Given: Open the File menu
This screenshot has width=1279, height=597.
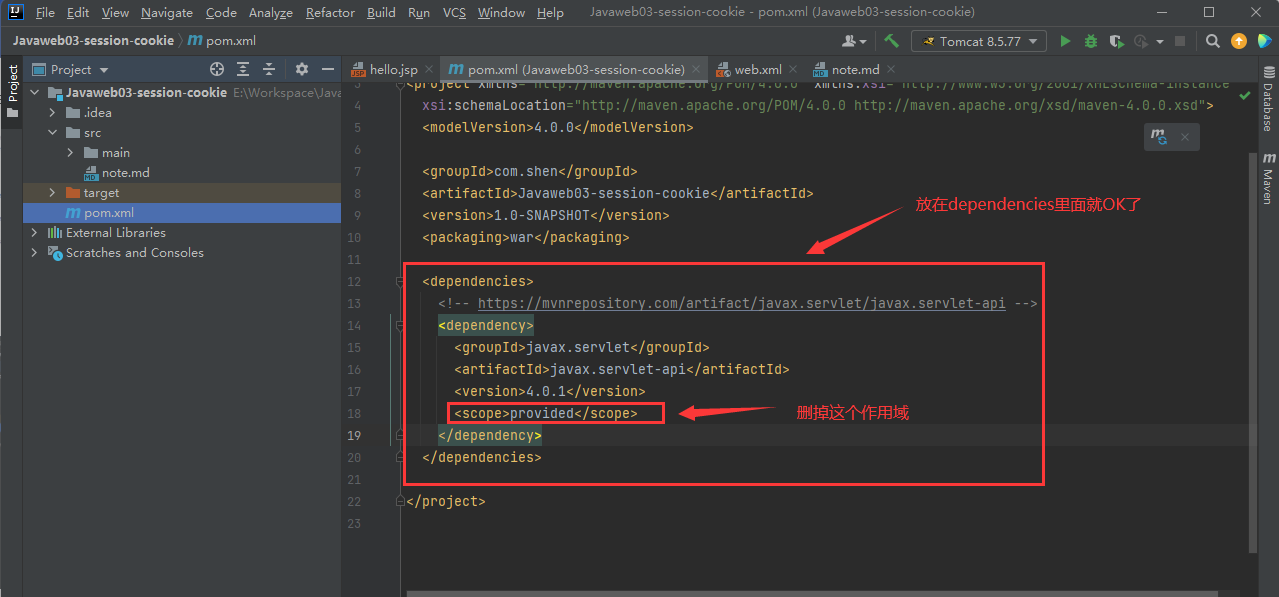Looking at the screenshot, I should point(45,13).
